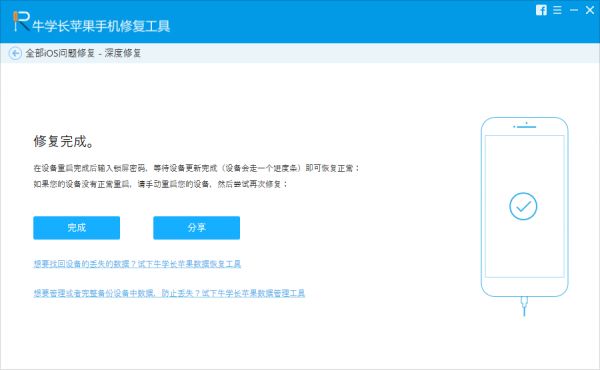The width and height of the screenshot is (600, 370).
Task: Click the 深度修复 breadcrumb label
Action: (x=123, y=53)
